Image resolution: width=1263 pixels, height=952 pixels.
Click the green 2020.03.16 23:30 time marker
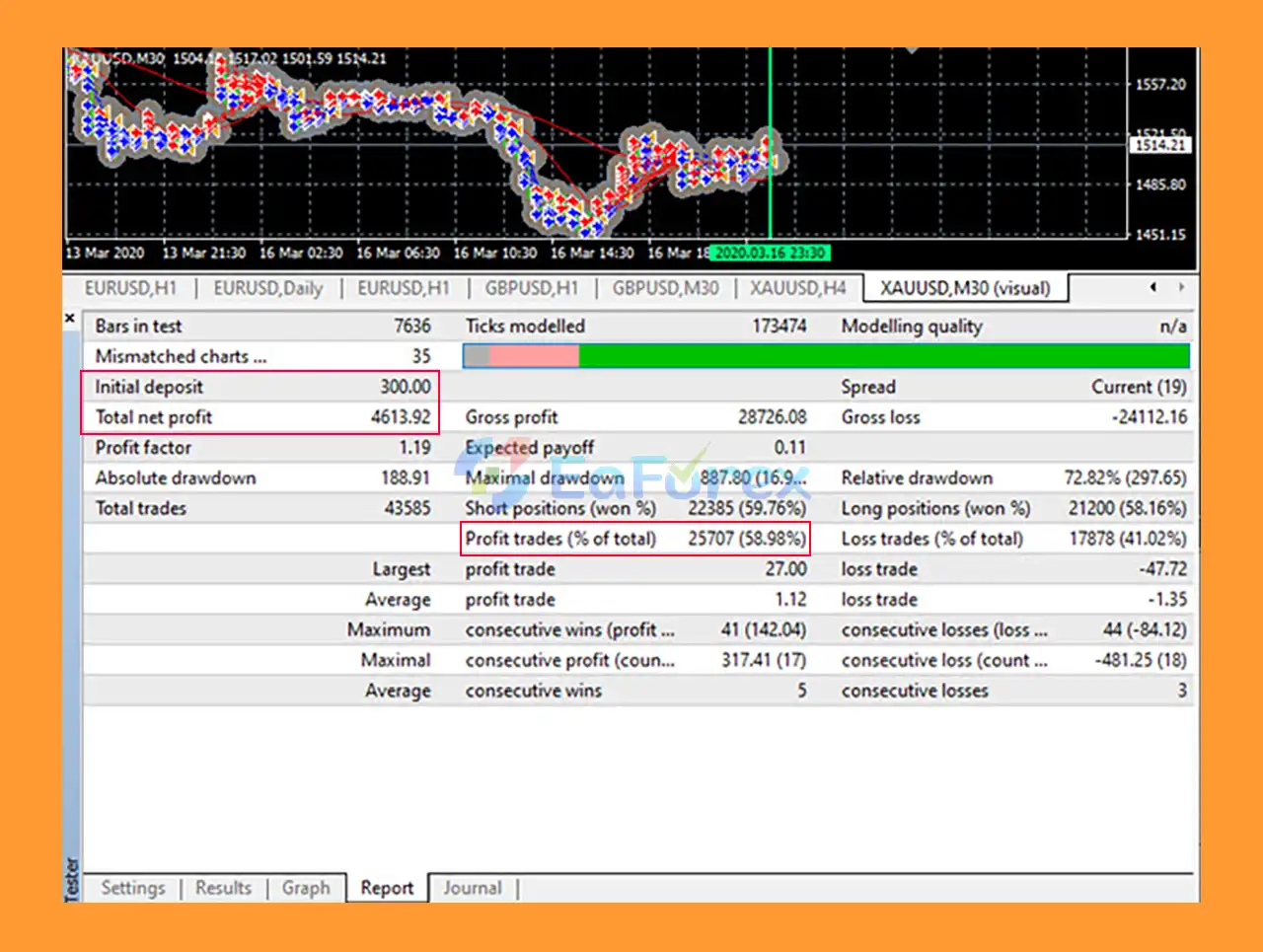click(x=770, y=254)
